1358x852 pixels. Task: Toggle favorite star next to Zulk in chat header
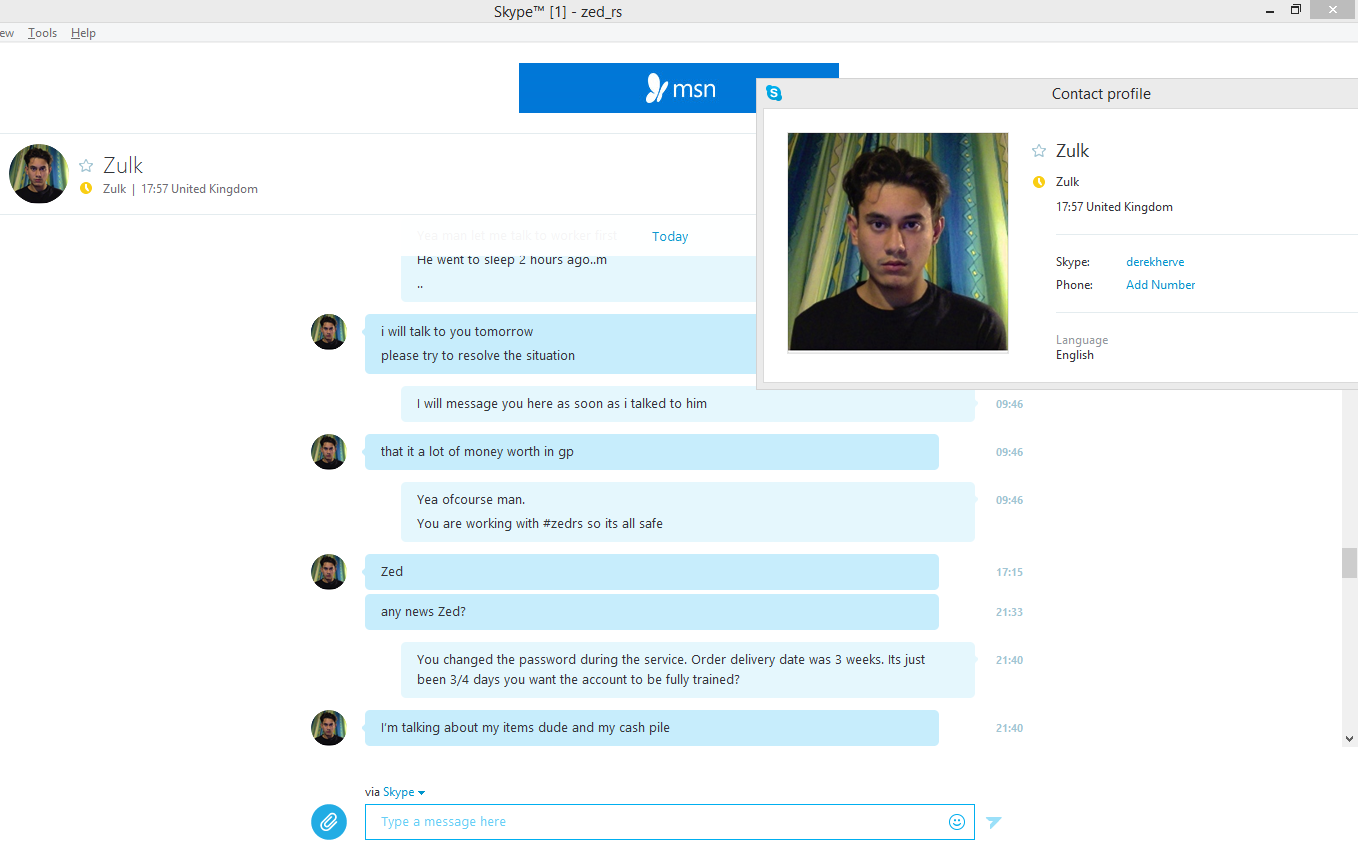[x=86, y=166]
